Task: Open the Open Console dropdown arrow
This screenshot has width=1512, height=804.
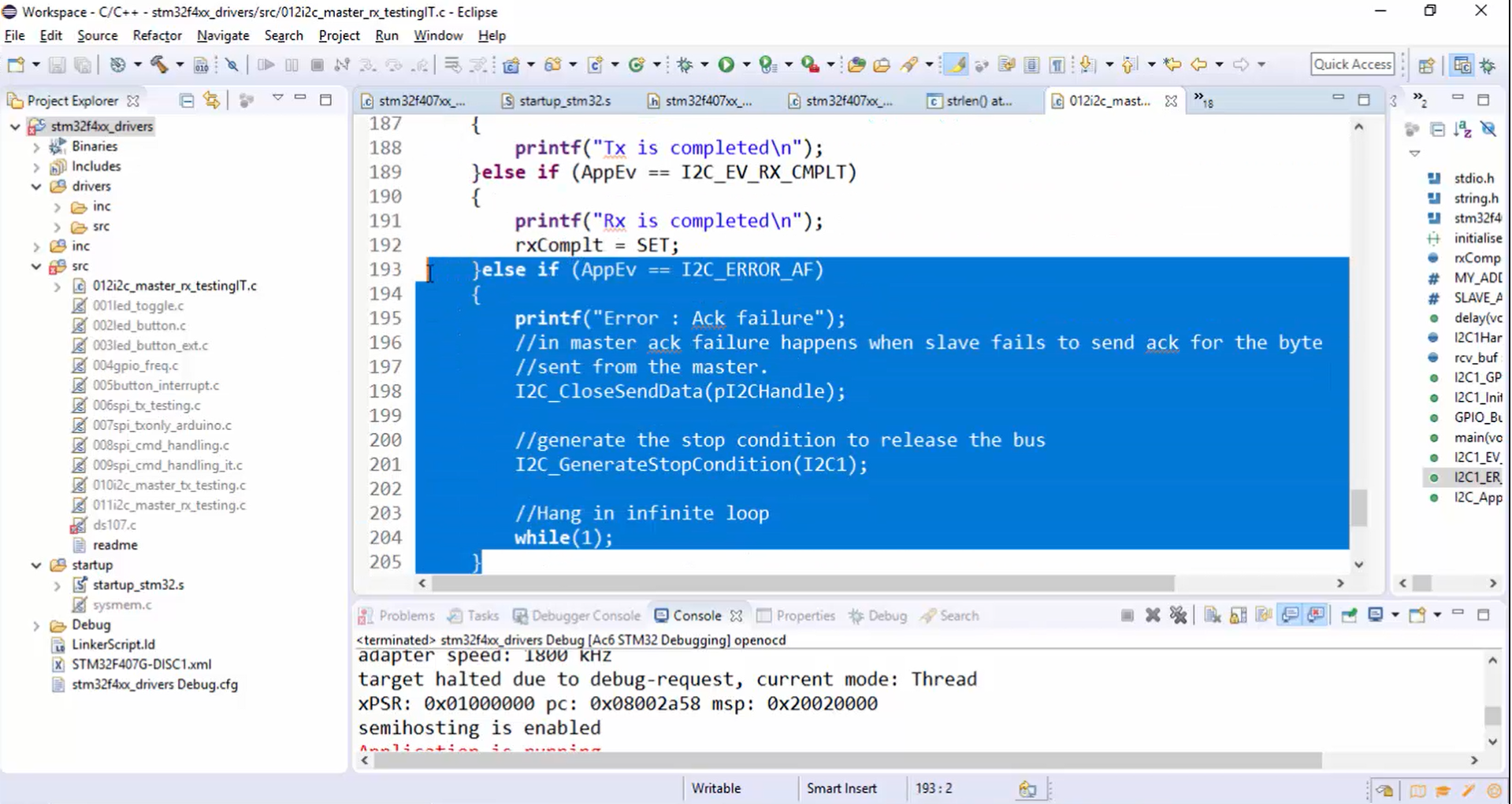Action: pyautogui.click(x=1437, y=615)
